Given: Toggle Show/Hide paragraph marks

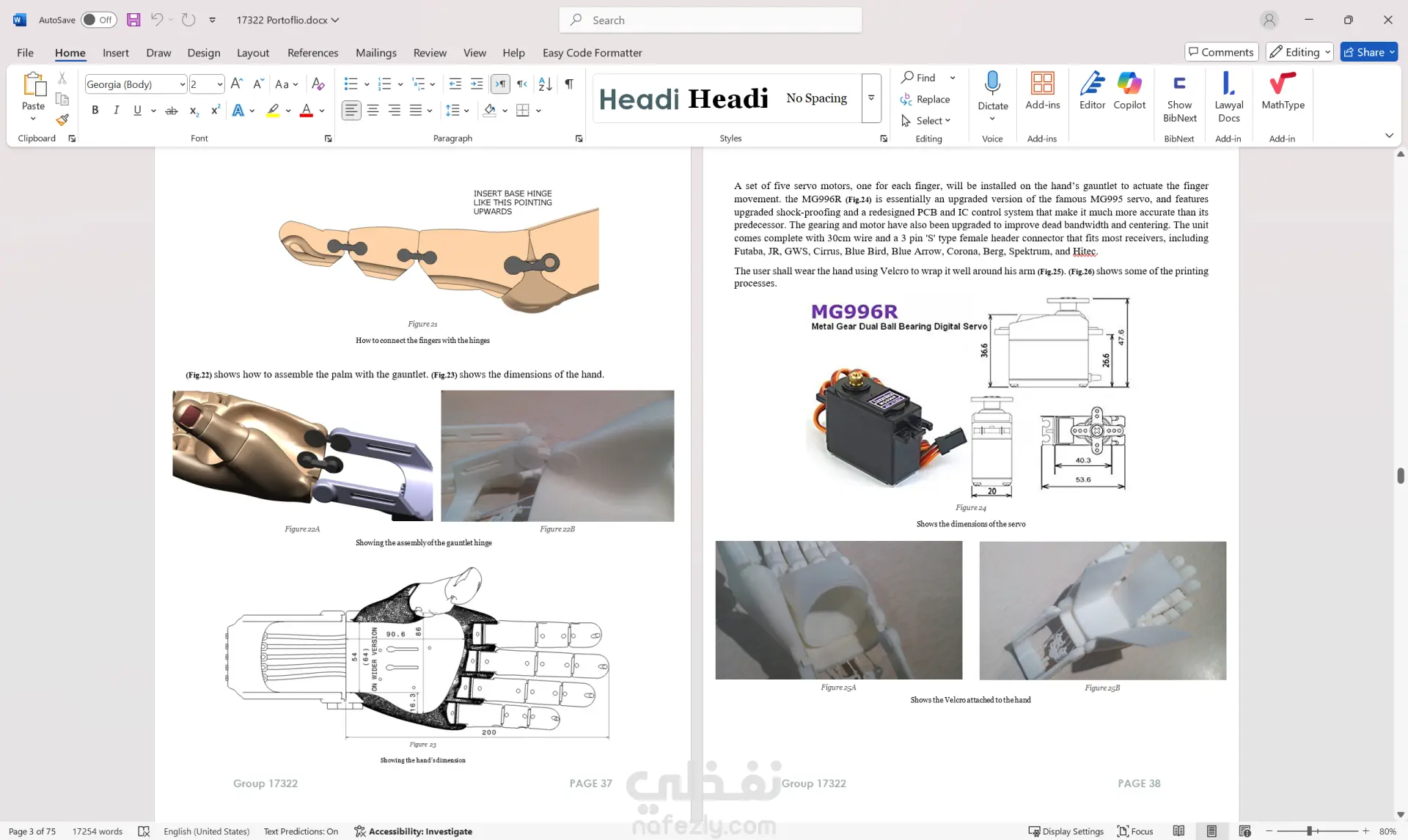Looking at the screenshot, I should (x=569, y=84).
